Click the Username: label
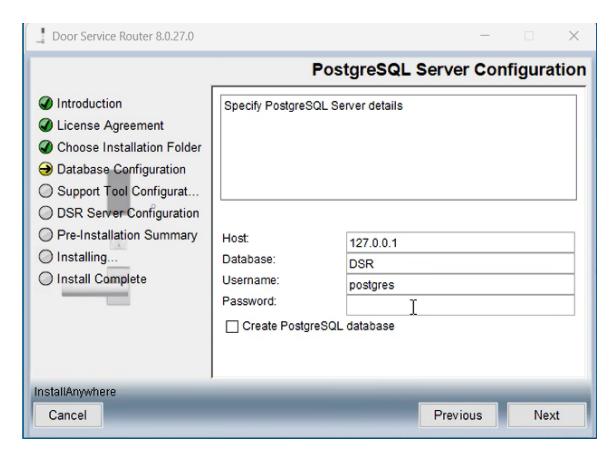This screenshot has width=616, height=464. click(x=251, y=280)
